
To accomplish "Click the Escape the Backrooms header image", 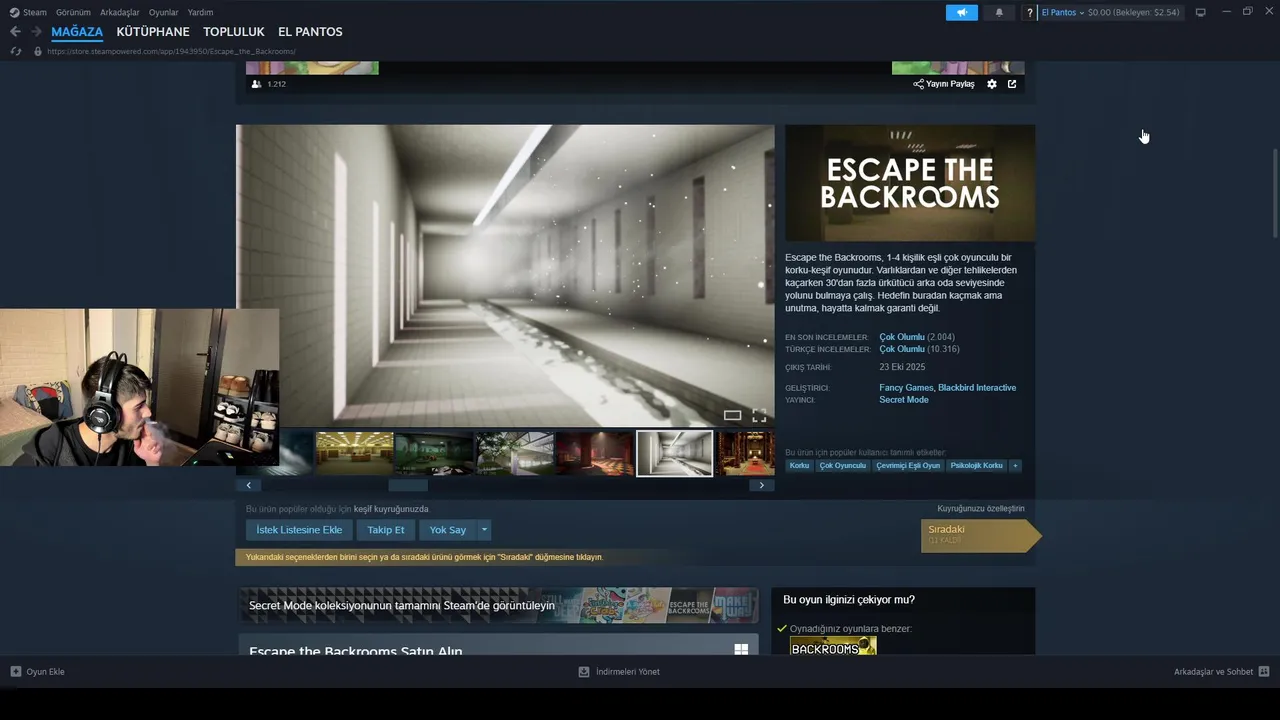I will (910, 183).
